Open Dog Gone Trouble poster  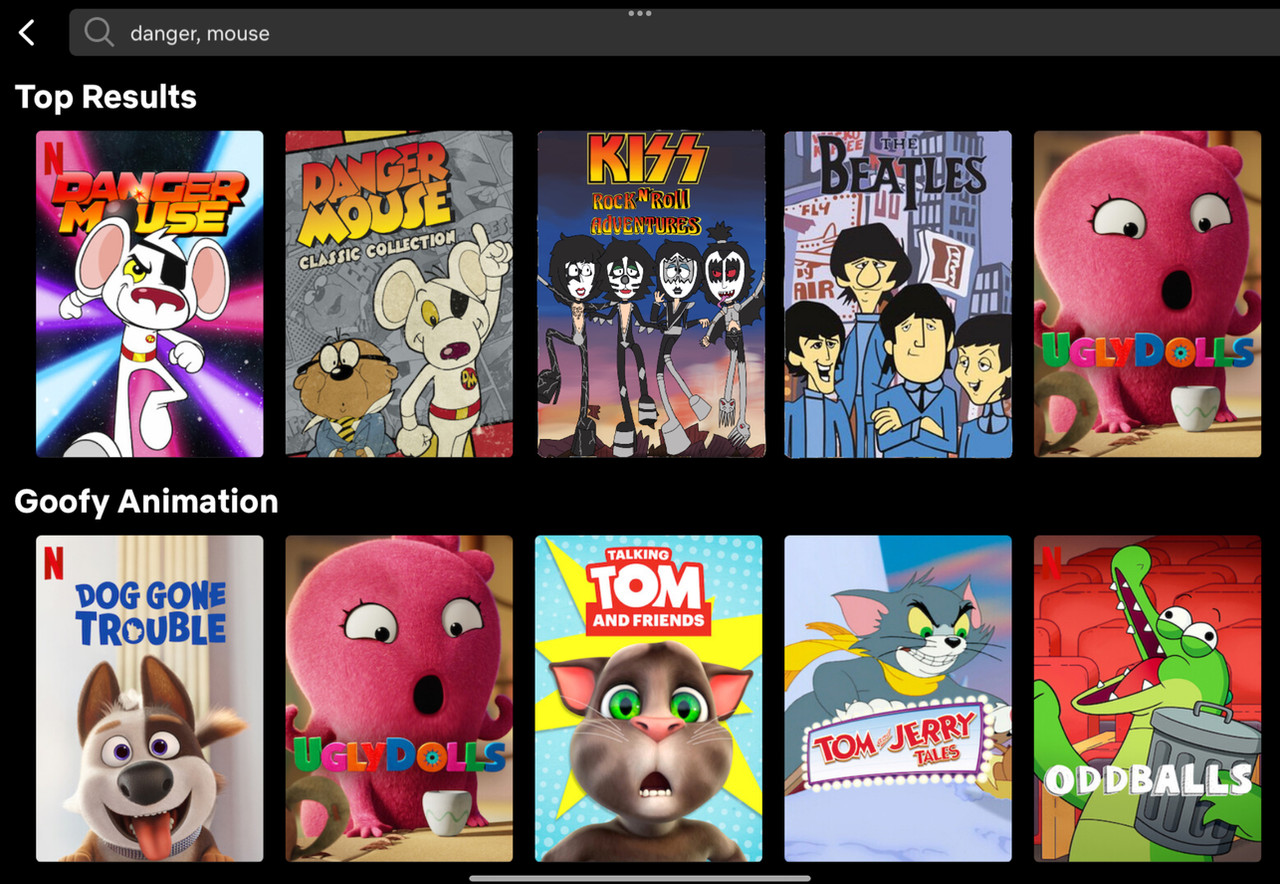[150, 698]
